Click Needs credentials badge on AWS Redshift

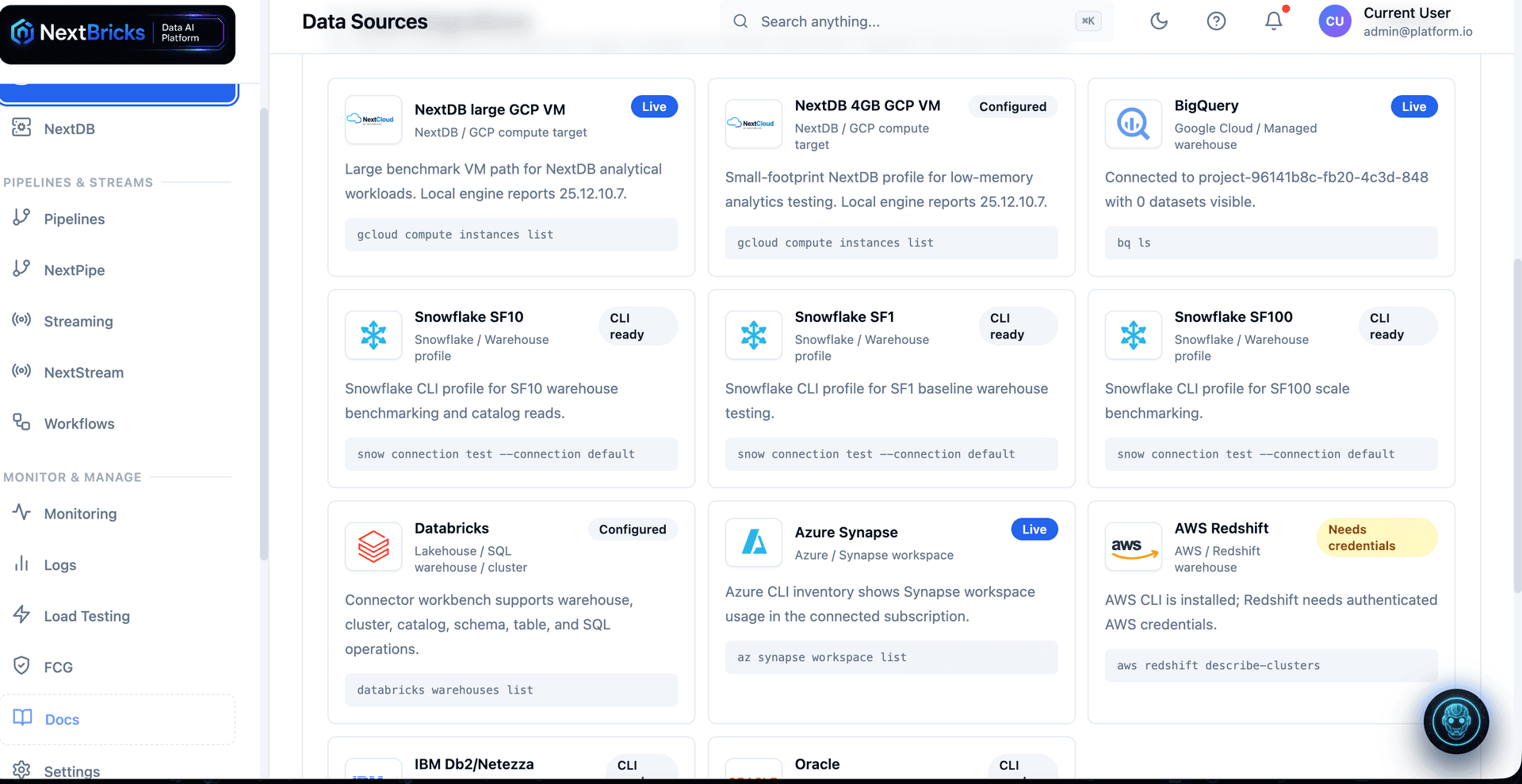coord(1377,537)
